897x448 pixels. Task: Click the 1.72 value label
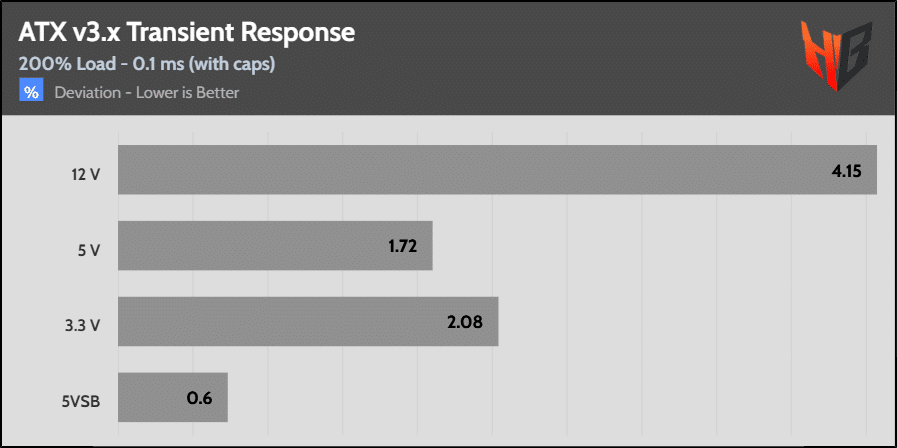pos(401,247)
